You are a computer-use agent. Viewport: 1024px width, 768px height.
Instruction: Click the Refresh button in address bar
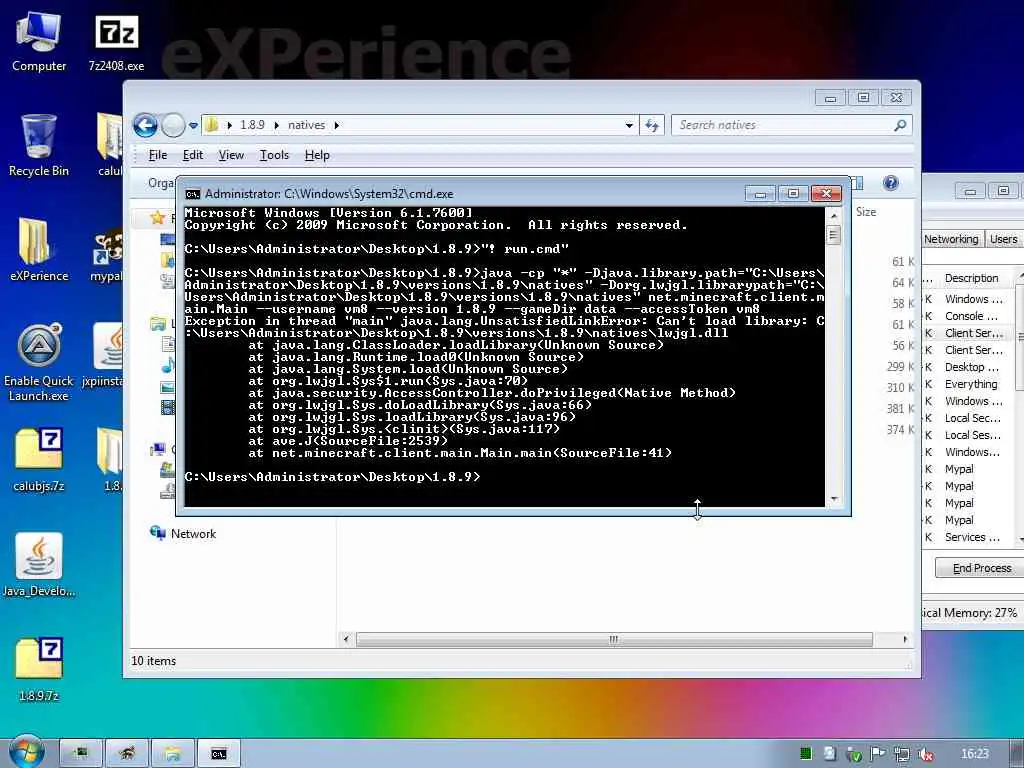[652, 125]
